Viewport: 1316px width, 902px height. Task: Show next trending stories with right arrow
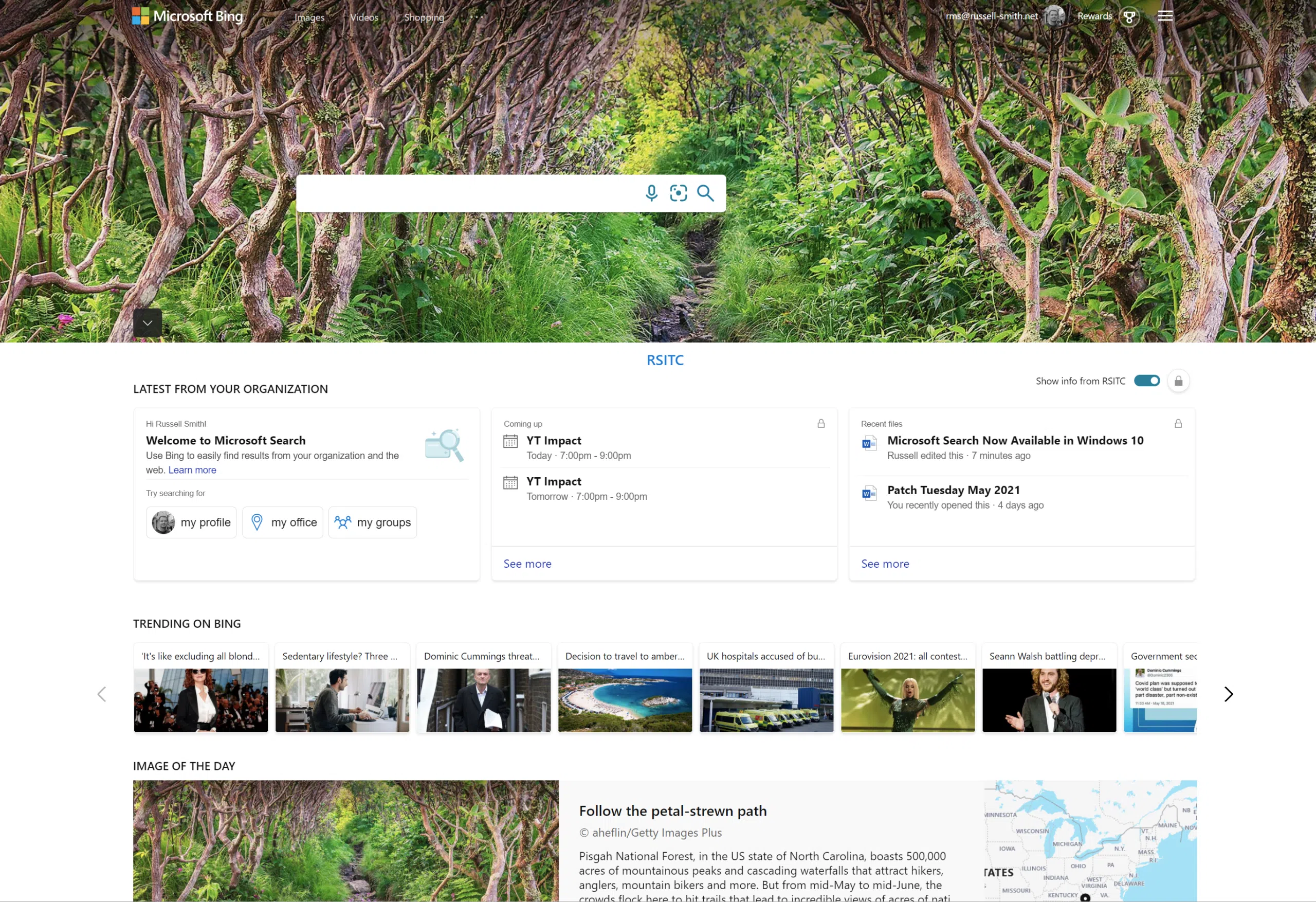click(1228, 694)
